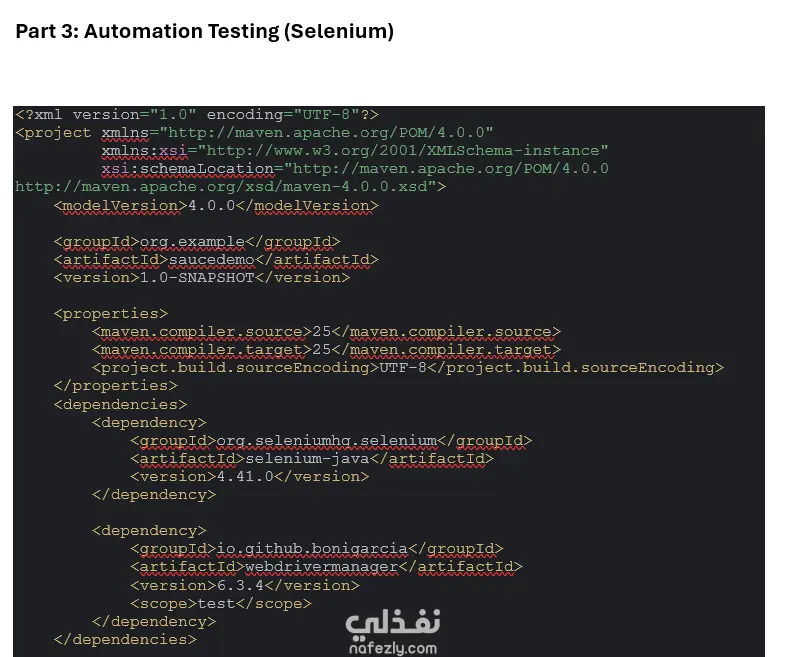
Task: Click the webdrivermanager artifactId text
Action: (321, 567)
